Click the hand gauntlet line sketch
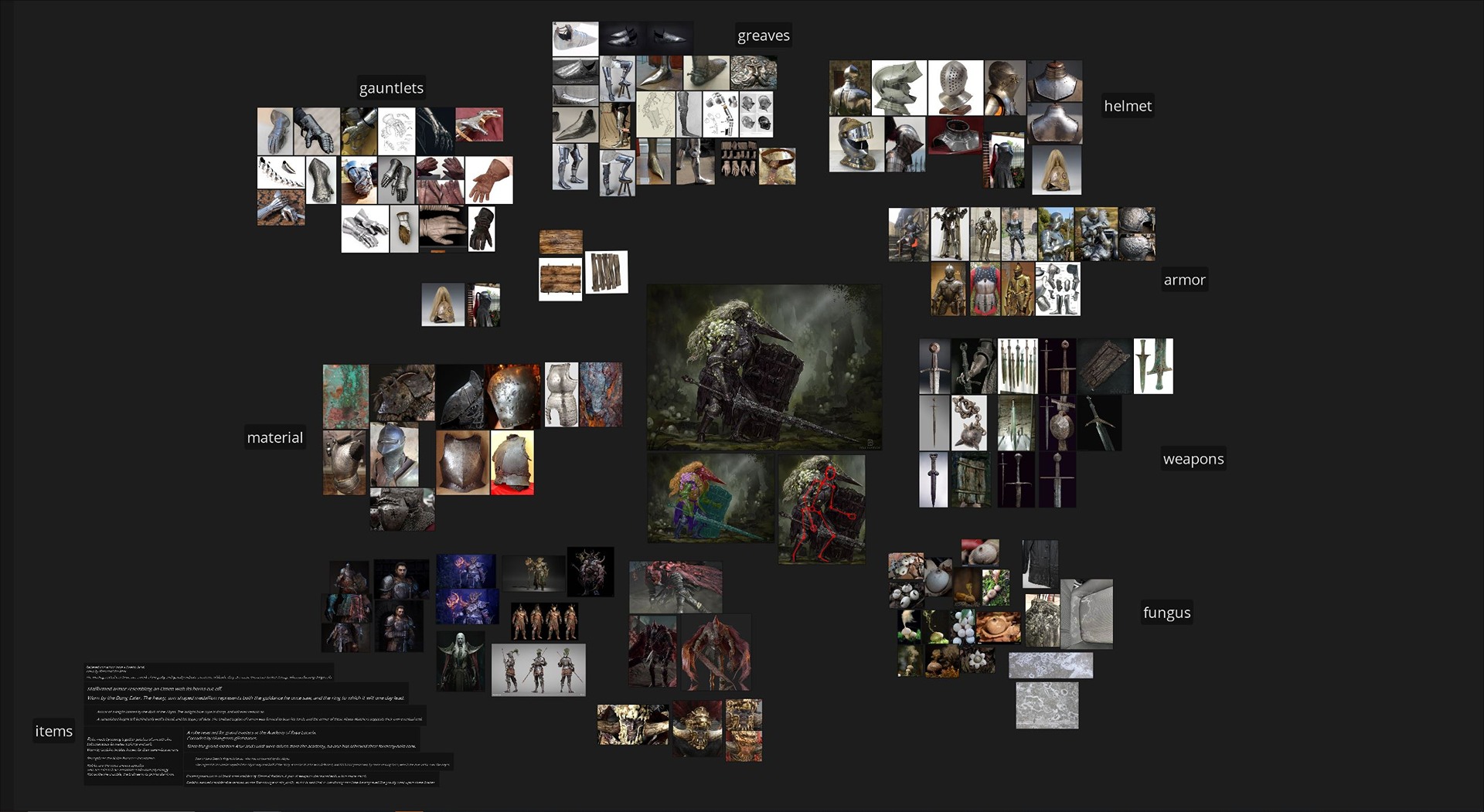The image size is (1484, 812). click(x=397, y=131)
